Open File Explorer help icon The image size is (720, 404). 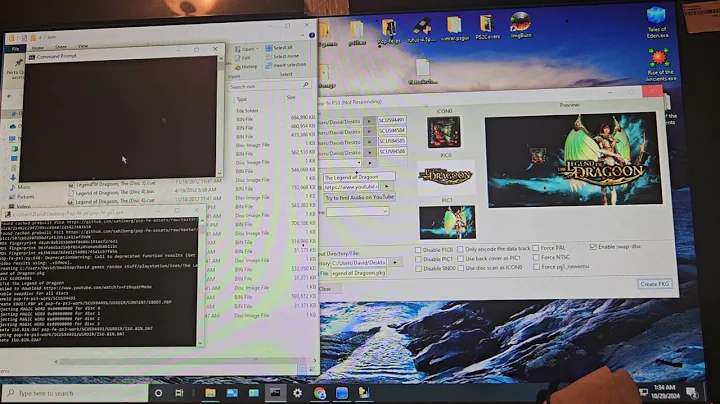pyautogui.click(x=312, y=35)
